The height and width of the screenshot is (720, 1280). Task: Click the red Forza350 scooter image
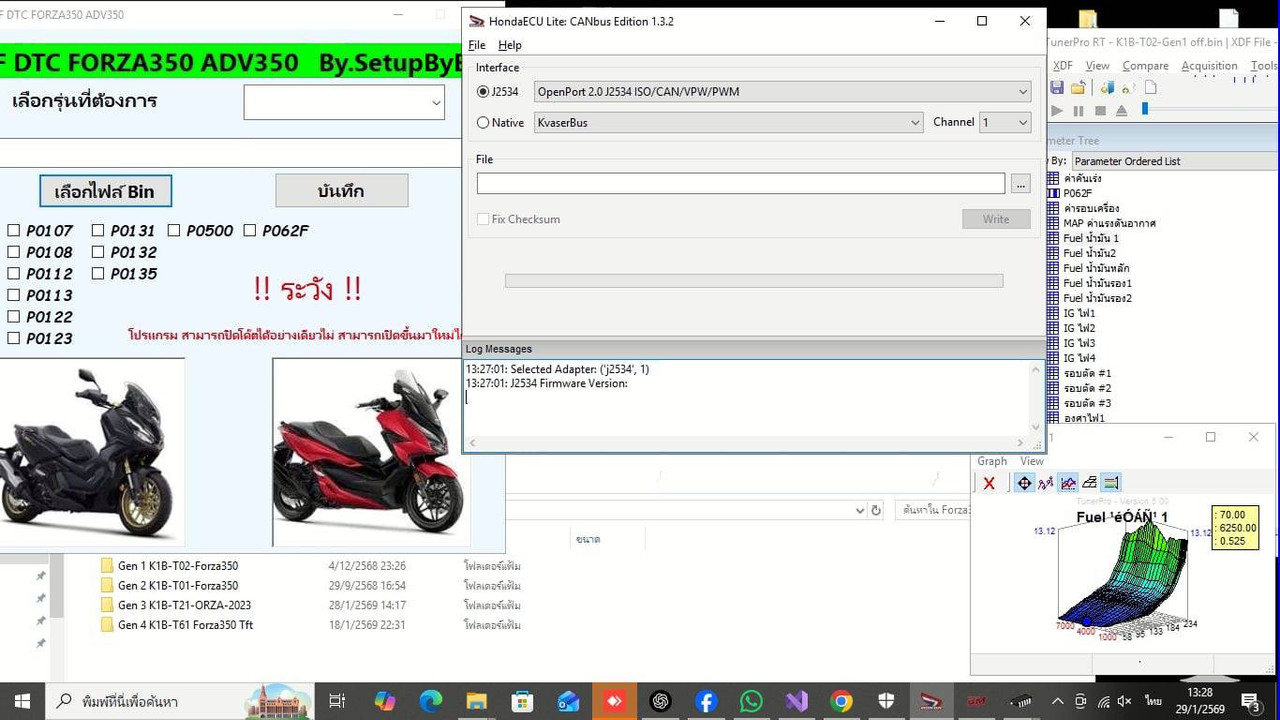(x=370, y=453)
